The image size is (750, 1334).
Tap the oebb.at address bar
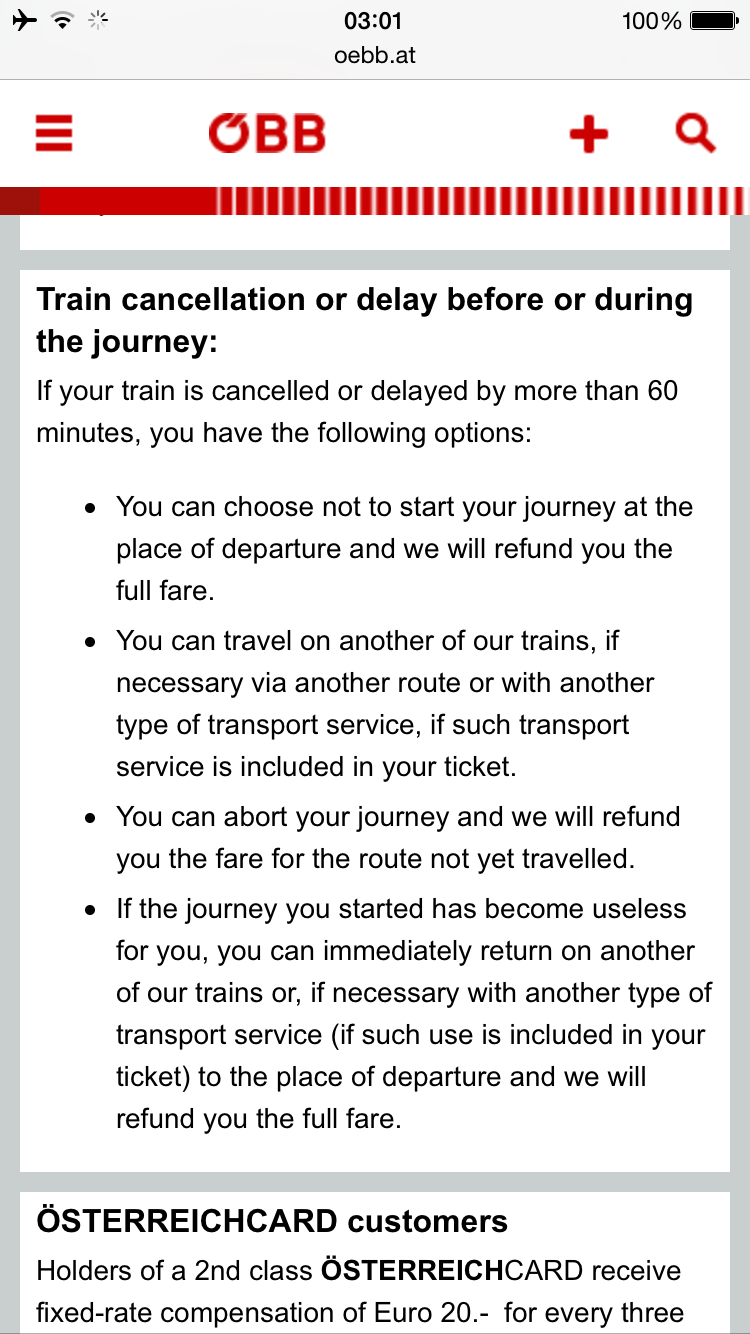pos(374,55)
